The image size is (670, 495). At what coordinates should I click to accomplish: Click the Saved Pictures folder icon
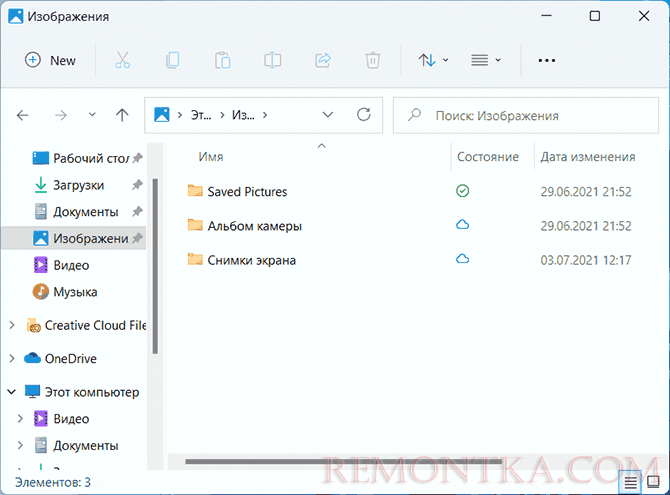pos(195,190)
